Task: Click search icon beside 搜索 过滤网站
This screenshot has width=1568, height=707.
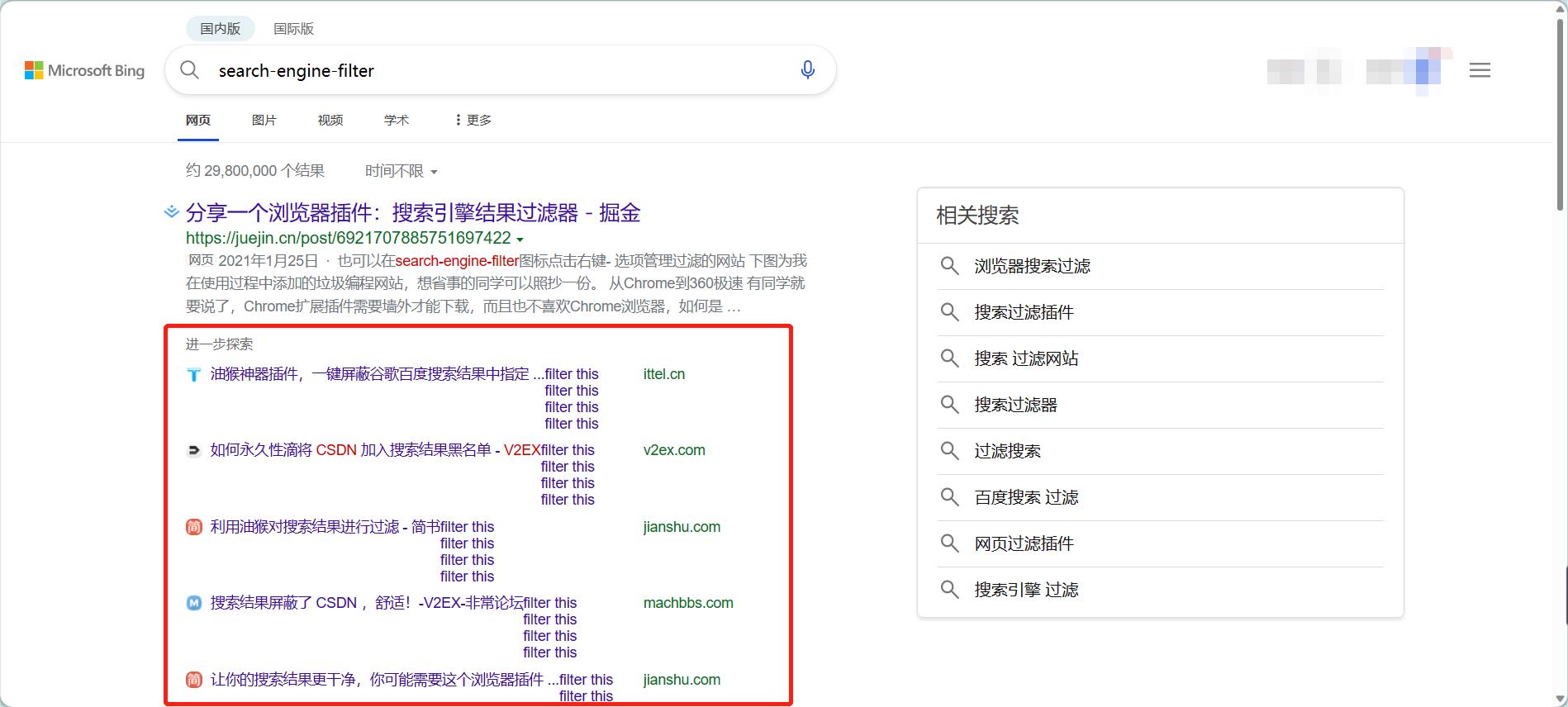Action: click(x=949, y=358)
